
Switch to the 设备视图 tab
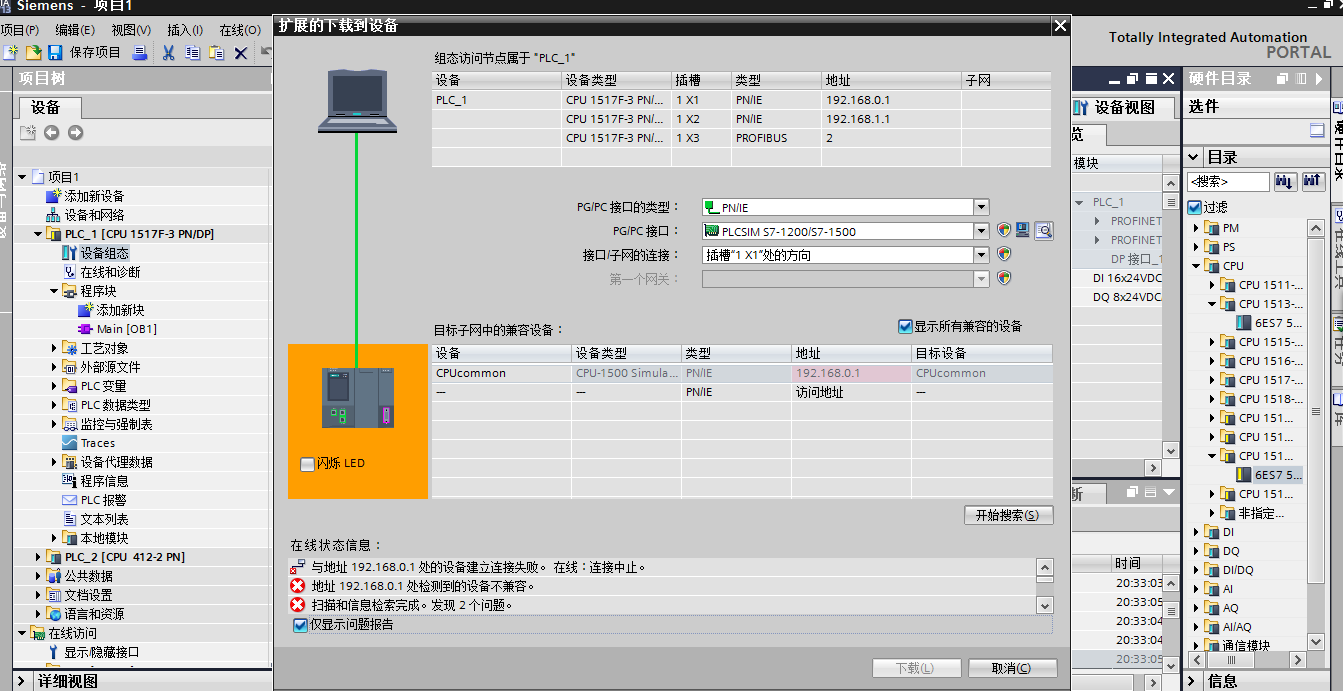click(x=1125, y=107)
